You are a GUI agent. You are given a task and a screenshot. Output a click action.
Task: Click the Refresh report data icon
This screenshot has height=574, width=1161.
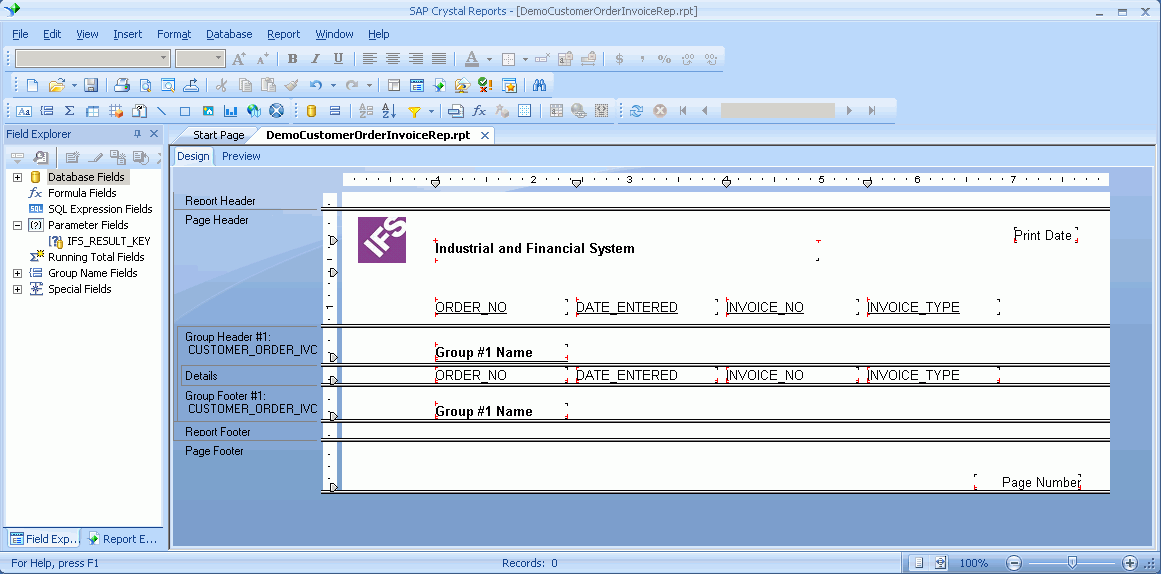click(x=636, y=111)
